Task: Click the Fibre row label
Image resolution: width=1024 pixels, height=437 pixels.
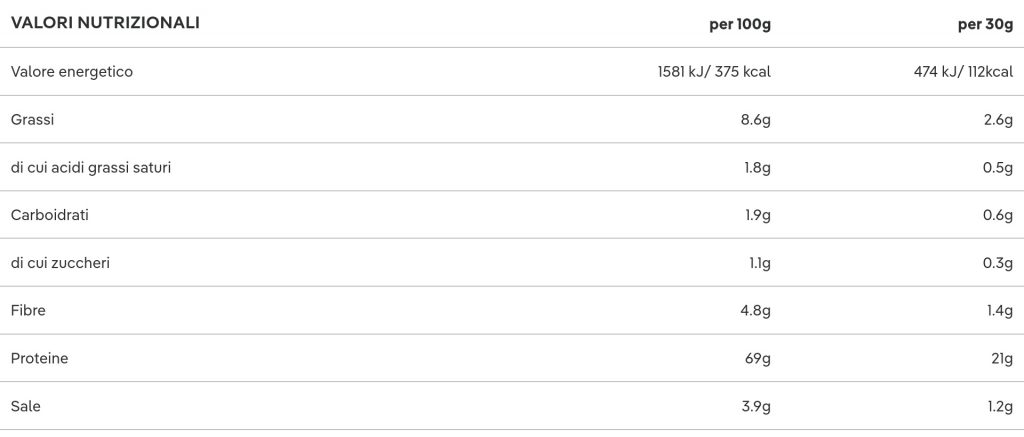Action: 28,310
